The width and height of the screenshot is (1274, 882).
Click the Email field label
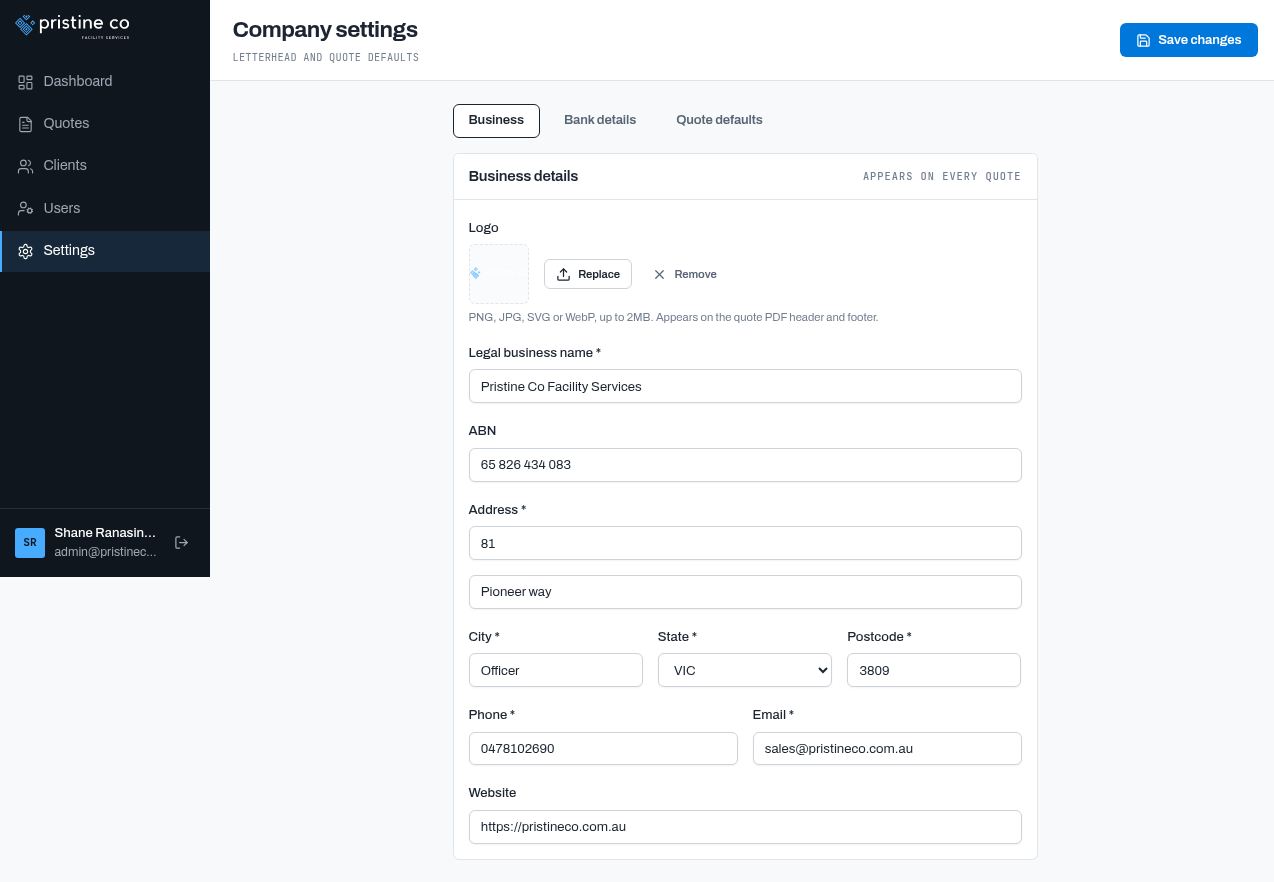[773, 715]
